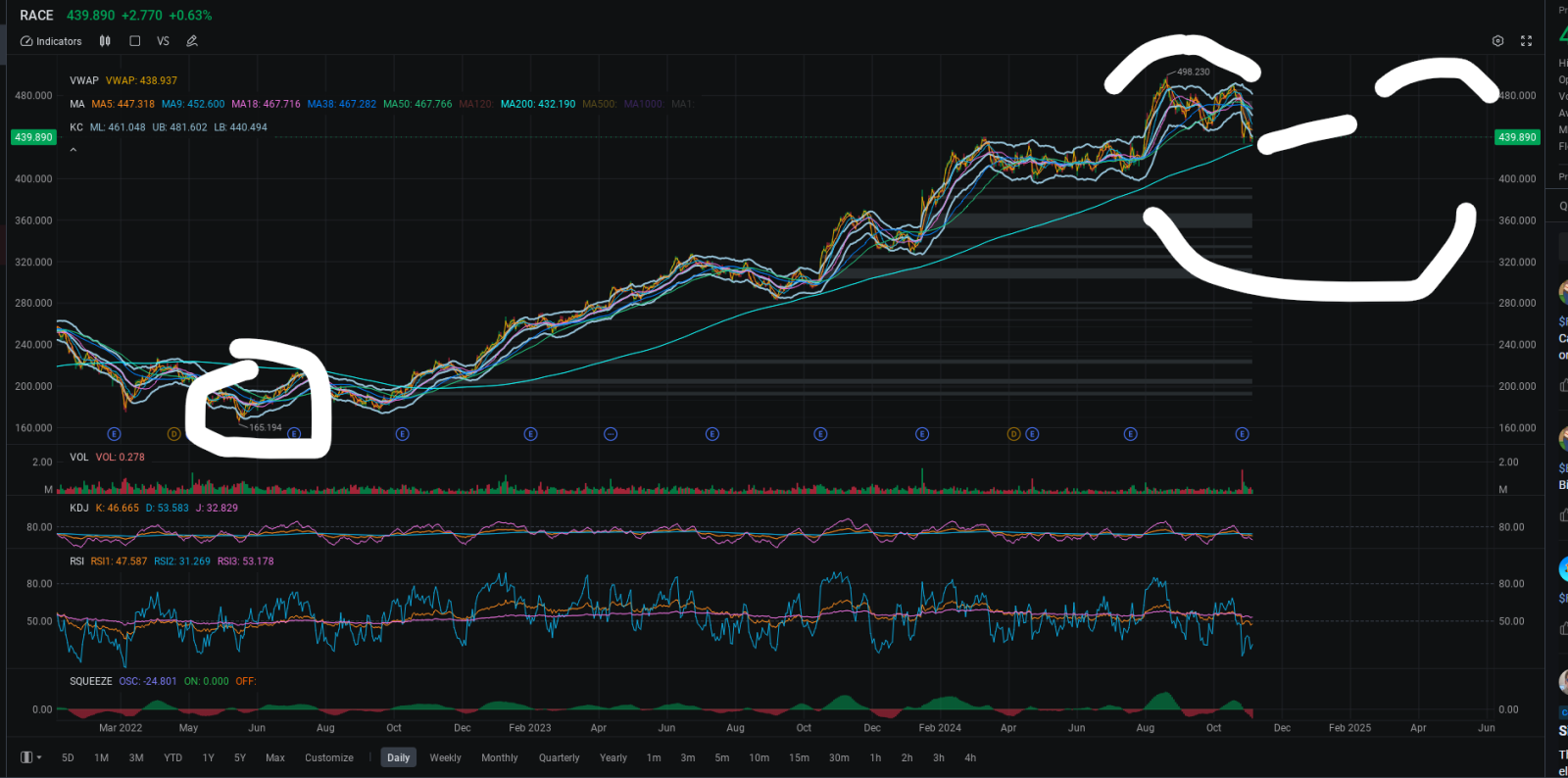Select the 1Y range

click(x=208, y=757)
